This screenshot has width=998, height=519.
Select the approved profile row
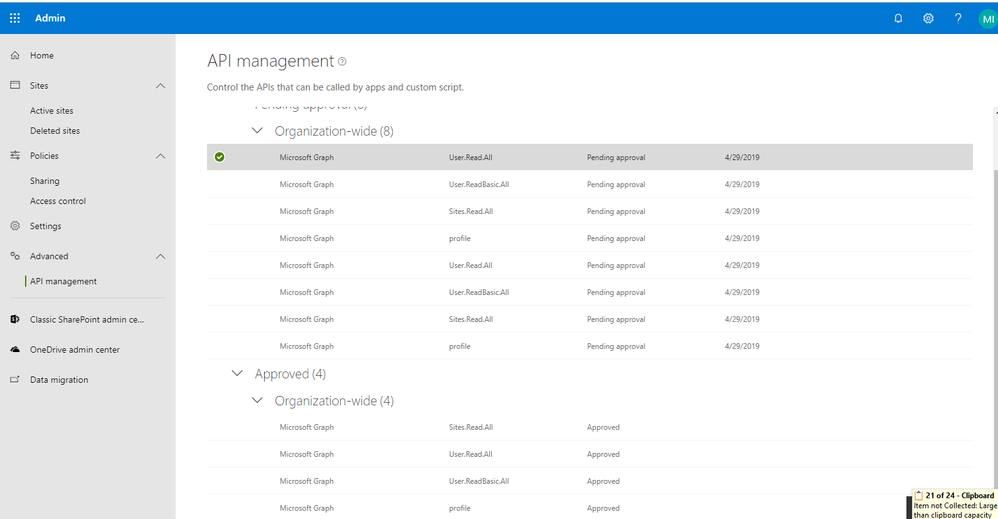point(589,508)
